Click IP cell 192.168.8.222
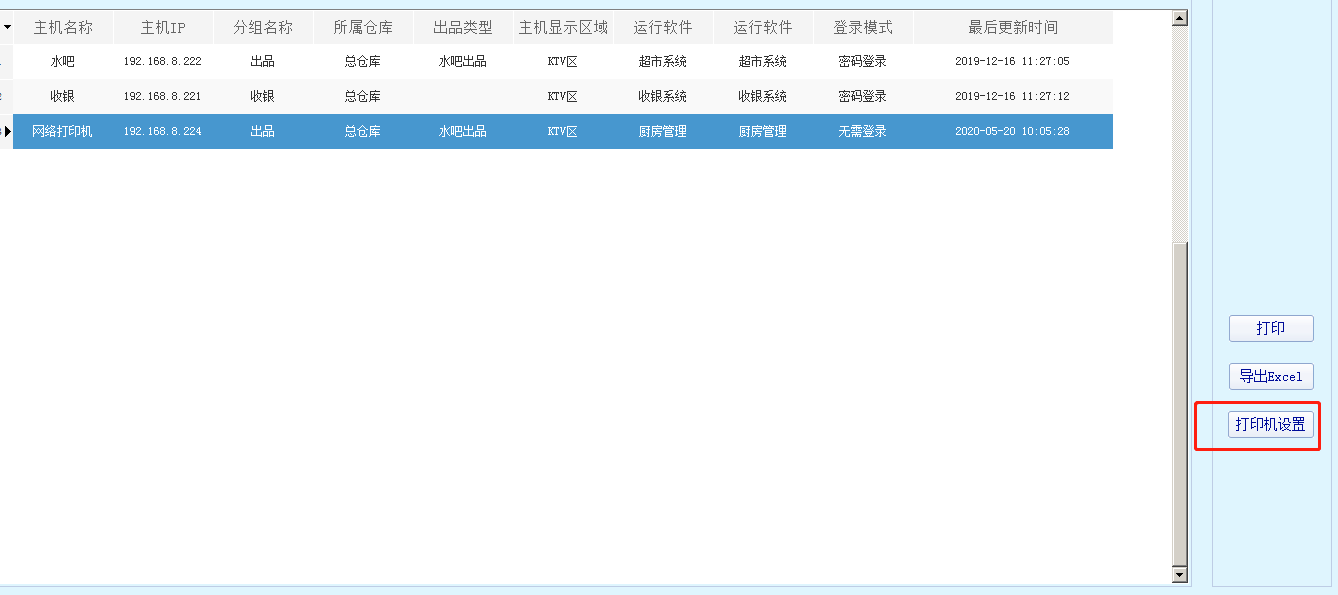 point(163,61)
